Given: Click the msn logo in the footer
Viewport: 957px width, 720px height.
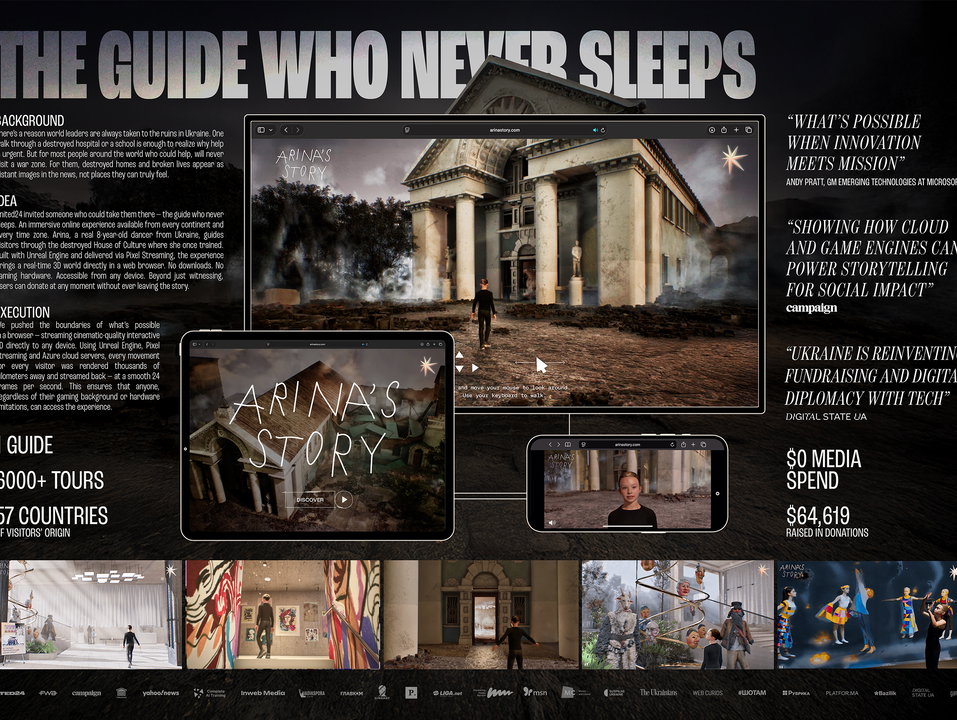Looking at the screenshot, I should coord(535,693).
